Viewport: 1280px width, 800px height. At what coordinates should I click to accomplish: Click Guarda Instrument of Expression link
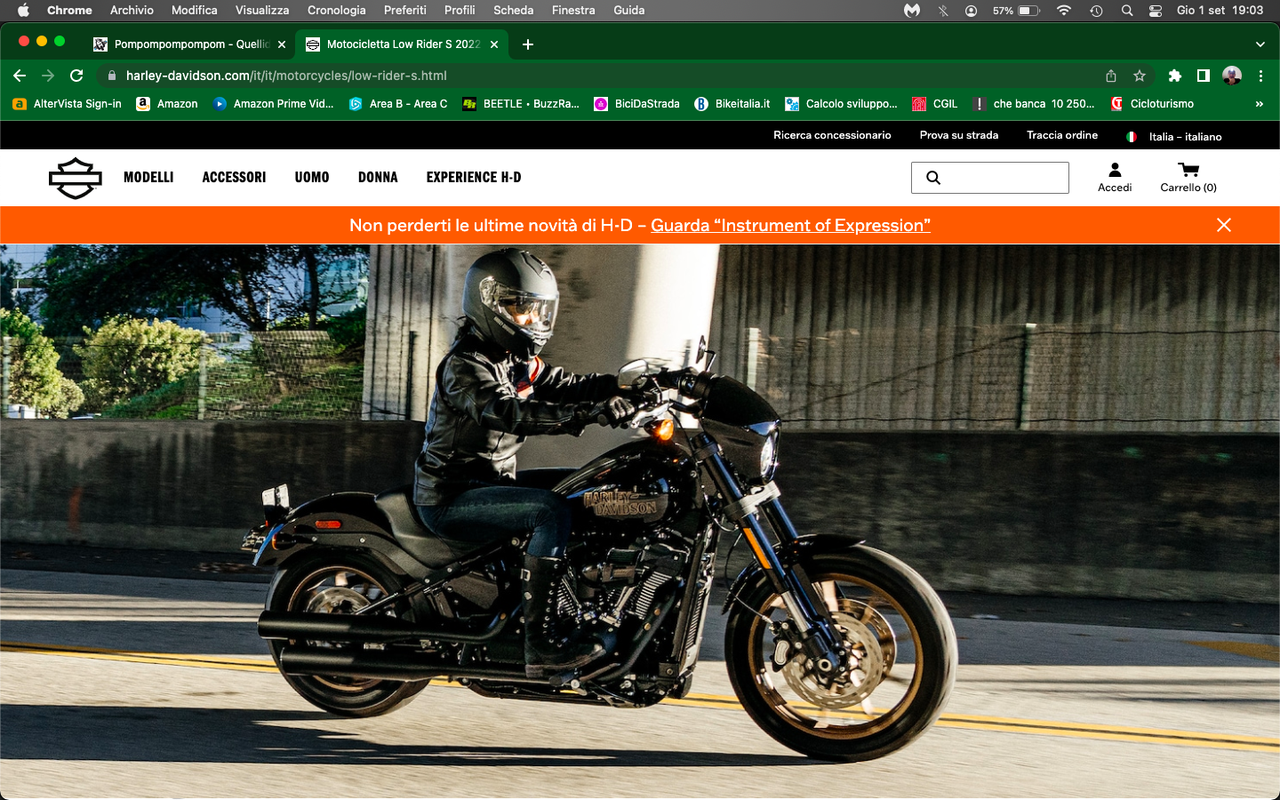click(x=791, y=225)
